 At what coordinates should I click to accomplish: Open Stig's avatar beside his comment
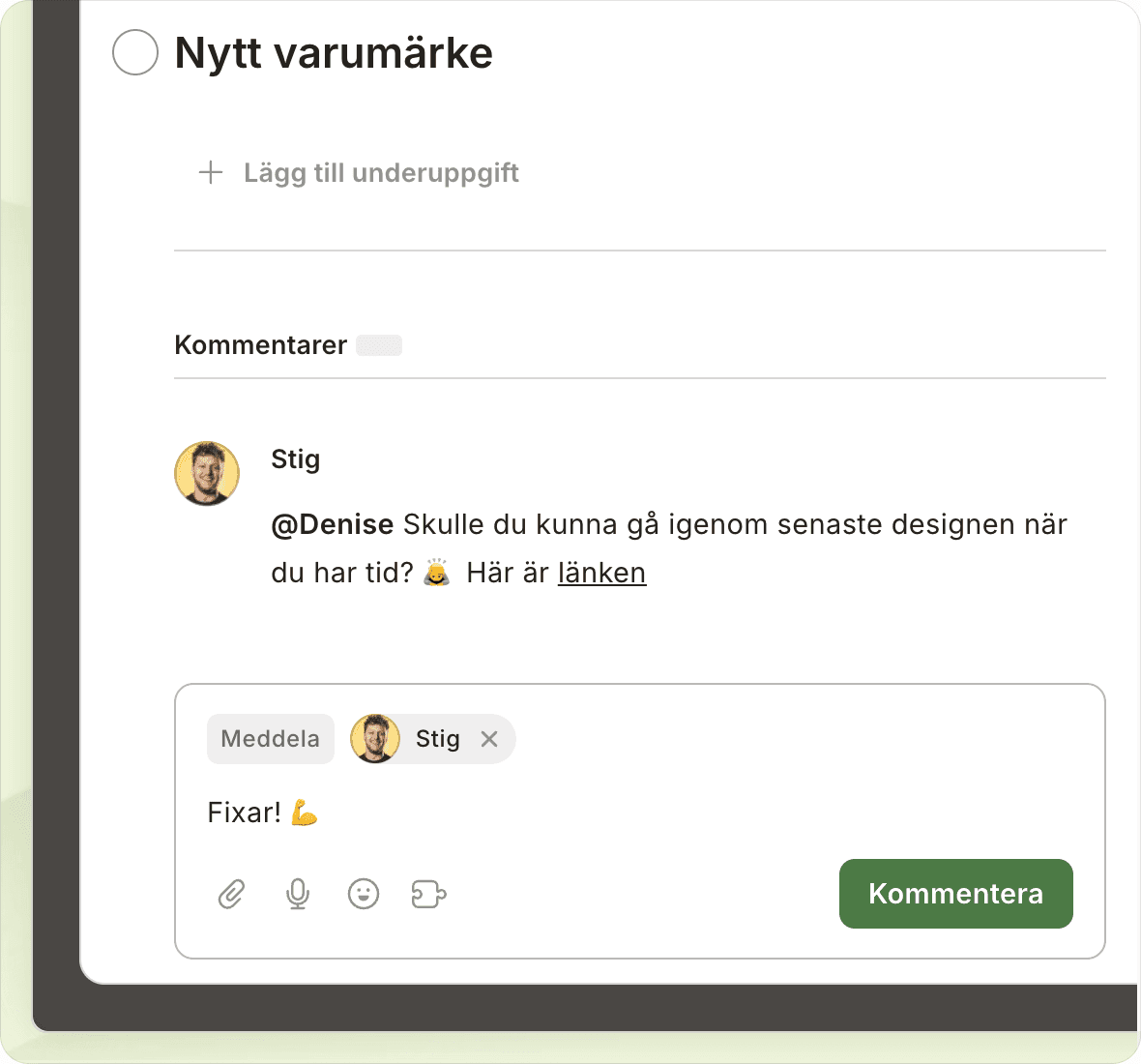207,474
